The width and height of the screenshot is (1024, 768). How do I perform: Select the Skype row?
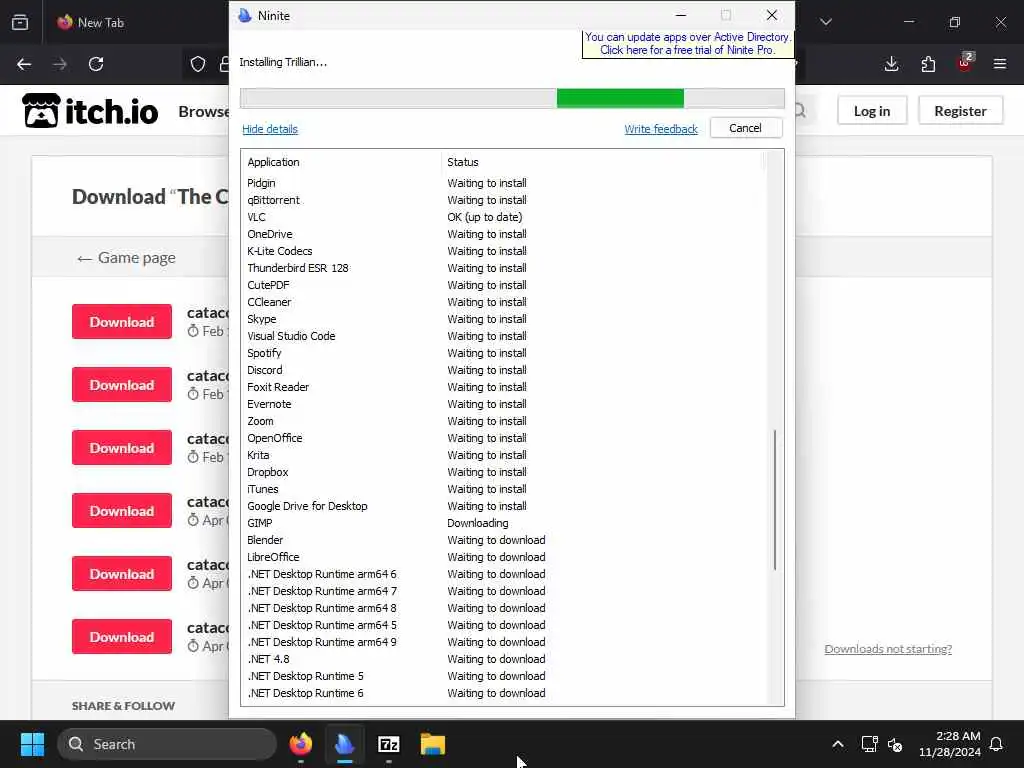pos(504,319)
